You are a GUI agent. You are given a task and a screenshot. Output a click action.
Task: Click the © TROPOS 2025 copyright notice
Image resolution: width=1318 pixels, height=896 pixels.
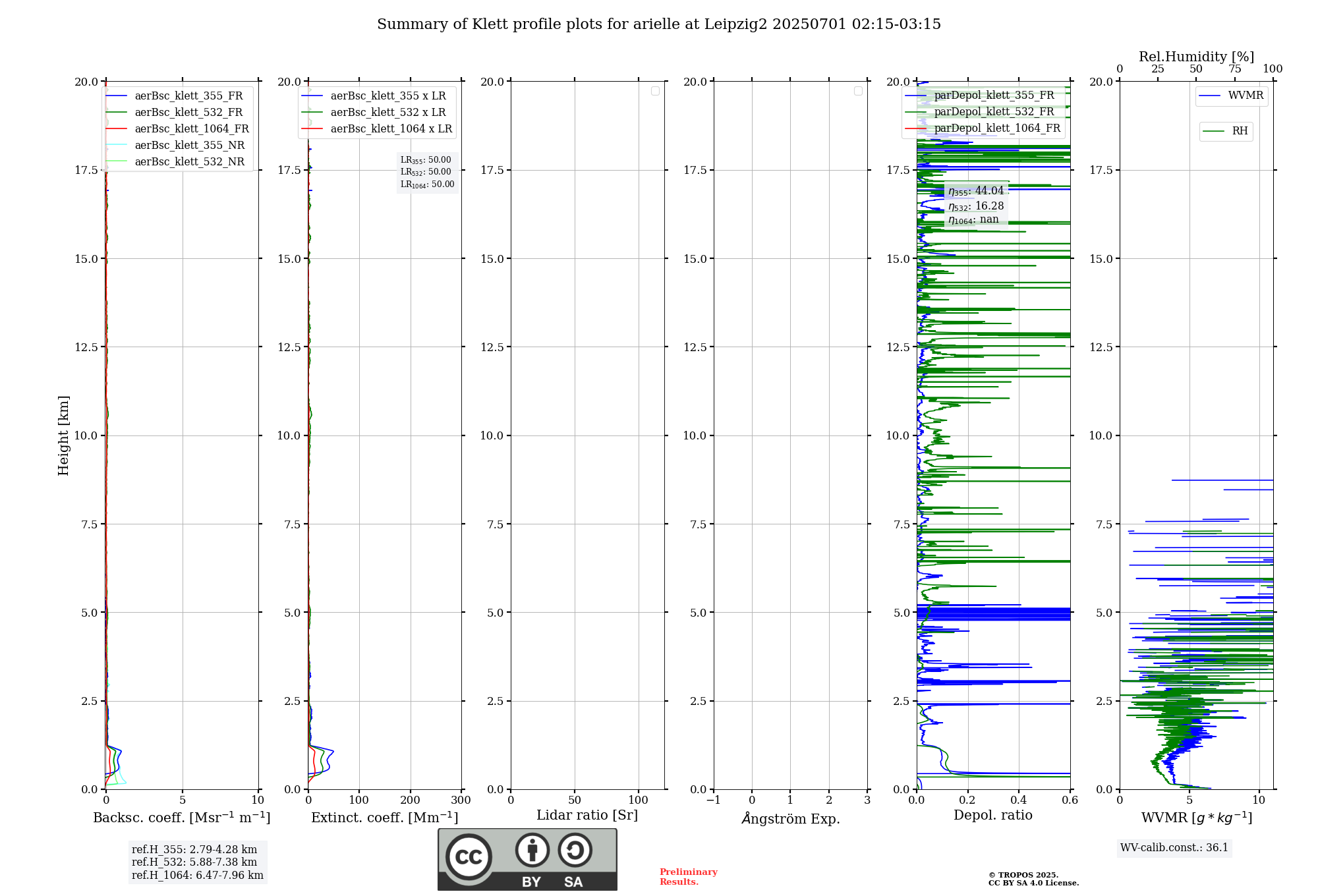click(x=1023, y=875)
